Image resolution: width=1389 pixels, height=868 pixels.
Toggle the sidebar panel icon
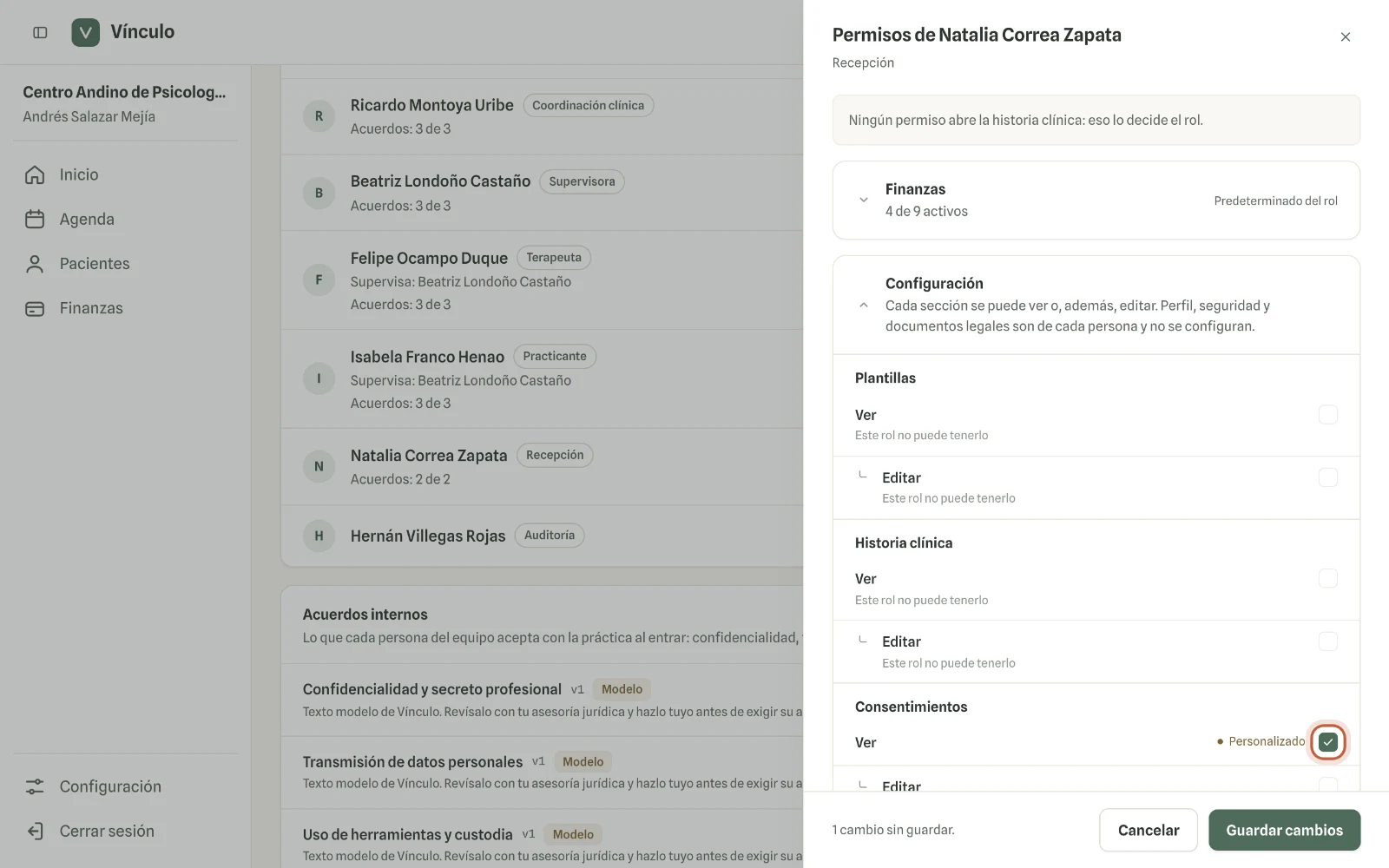click(40, 32)
